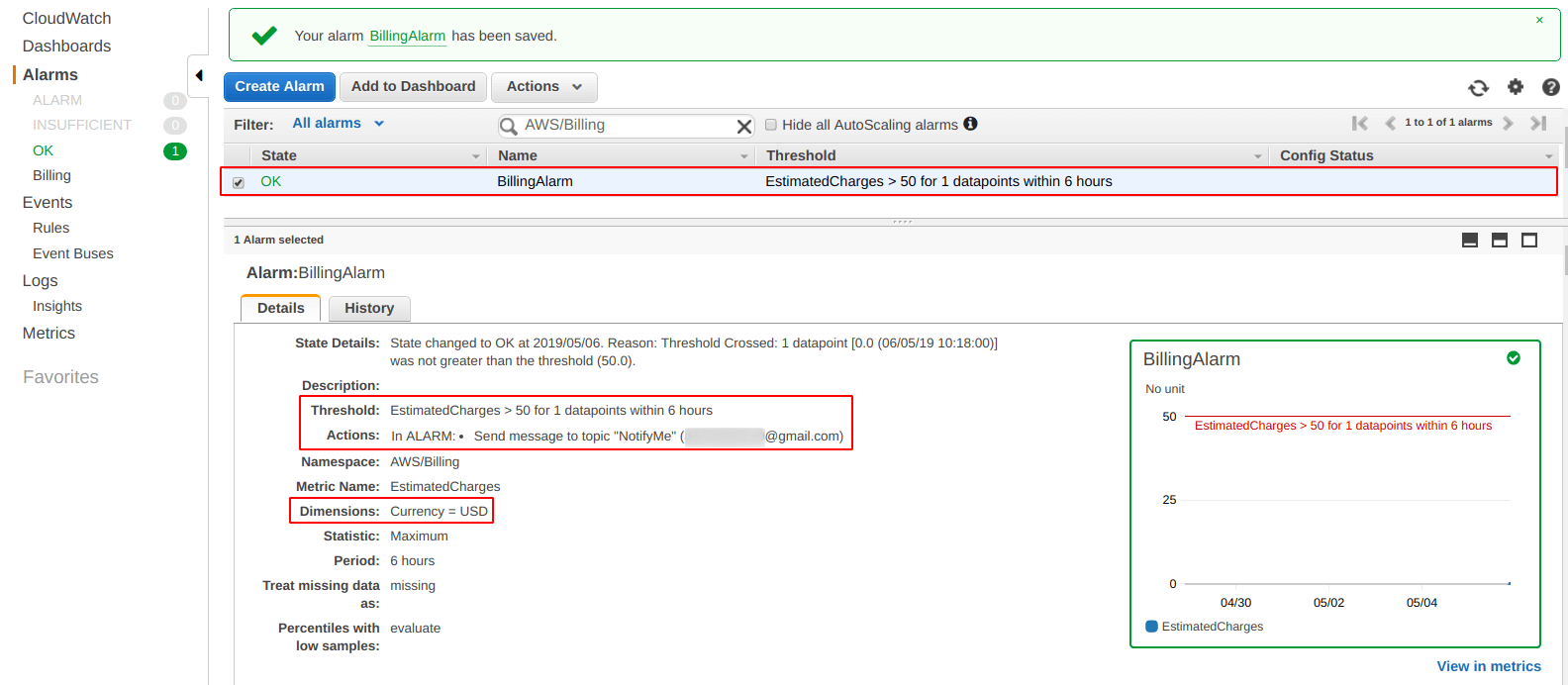This screenshot has width=1568, height=685.
Task: Collapse the left navigation sidebar arrow
Action: pos(199,75)
